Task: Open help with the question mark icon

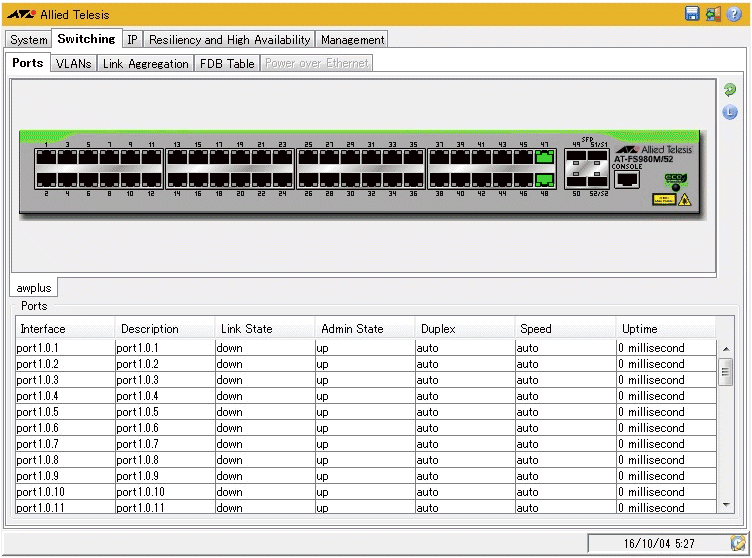Action: pyautogui.click(x=734, y=14)
